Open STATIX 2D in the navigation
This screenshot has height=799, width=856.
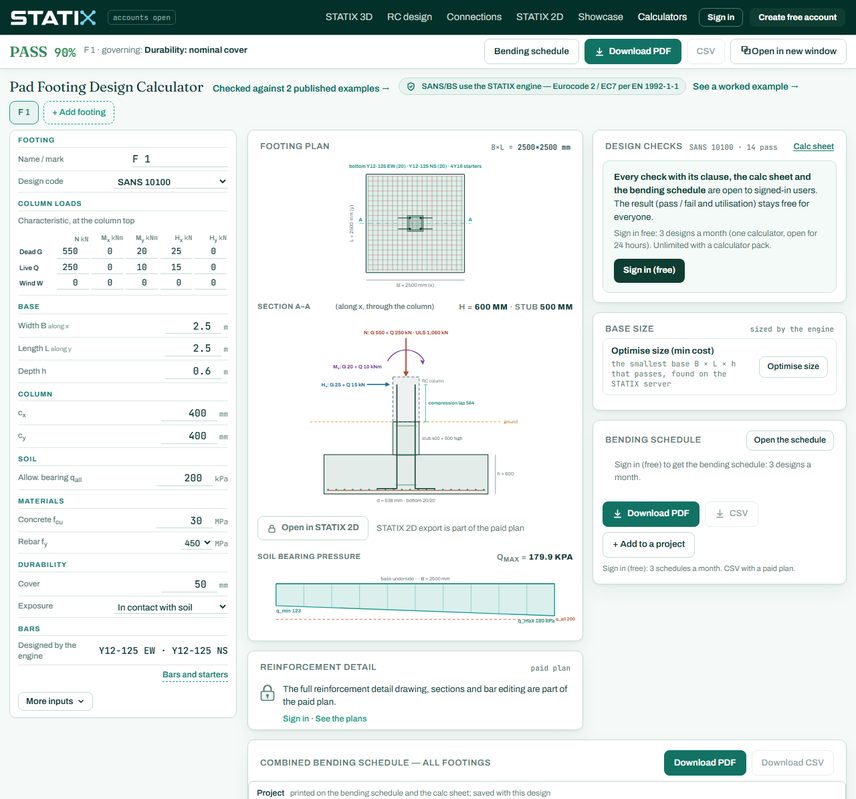539,17
